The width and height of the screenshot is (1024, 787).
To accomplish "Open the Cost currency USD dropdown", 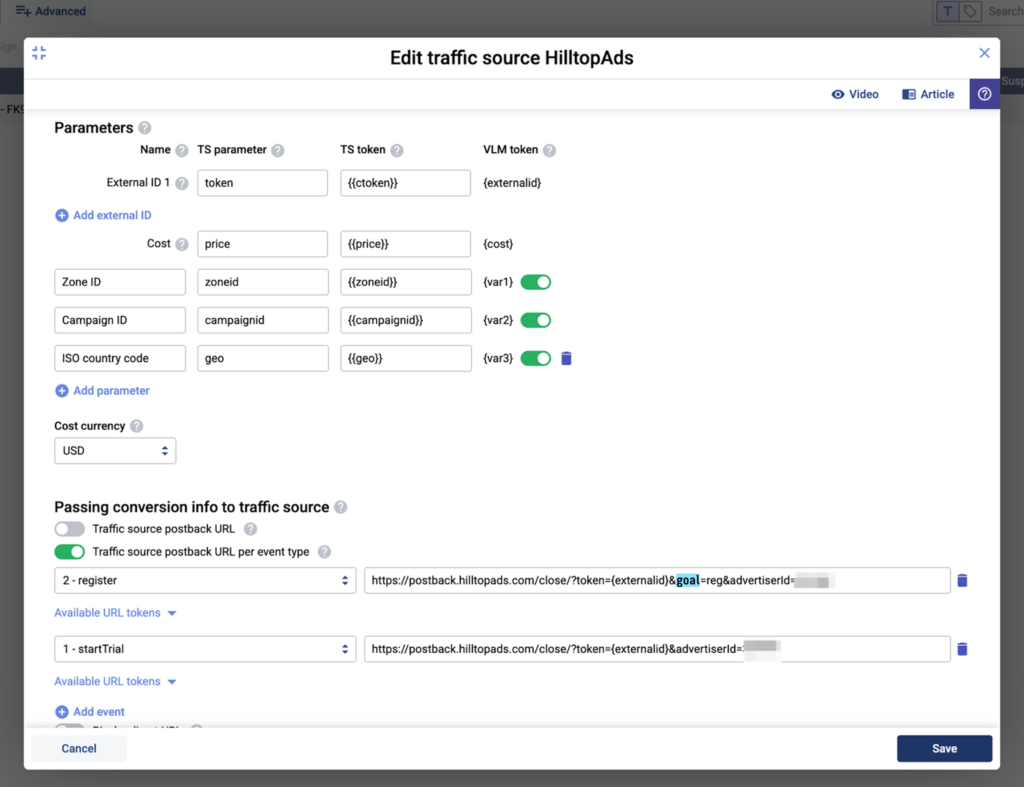I will (115, 451).
